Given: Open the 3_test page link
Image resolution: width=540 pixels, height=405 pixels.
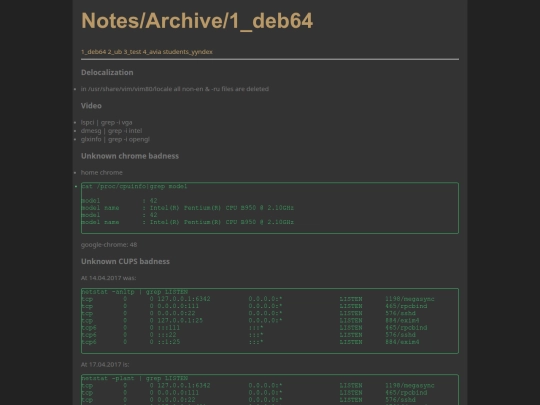Looking at the screenshot, I should [132, 52].
